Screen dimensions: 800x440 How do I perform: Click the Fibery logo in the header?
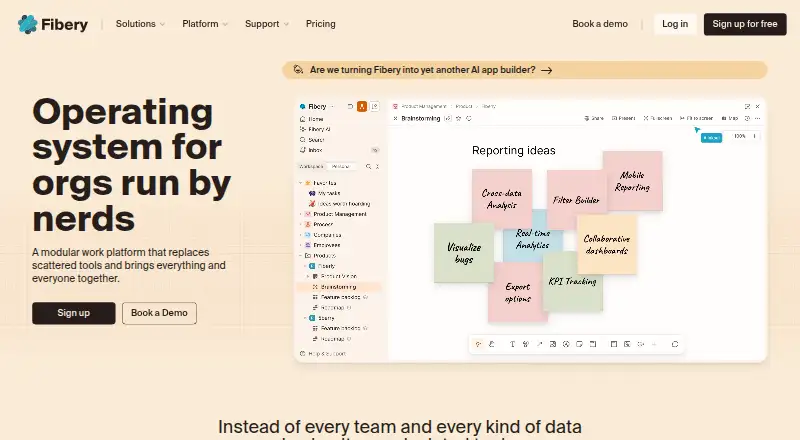53,24
